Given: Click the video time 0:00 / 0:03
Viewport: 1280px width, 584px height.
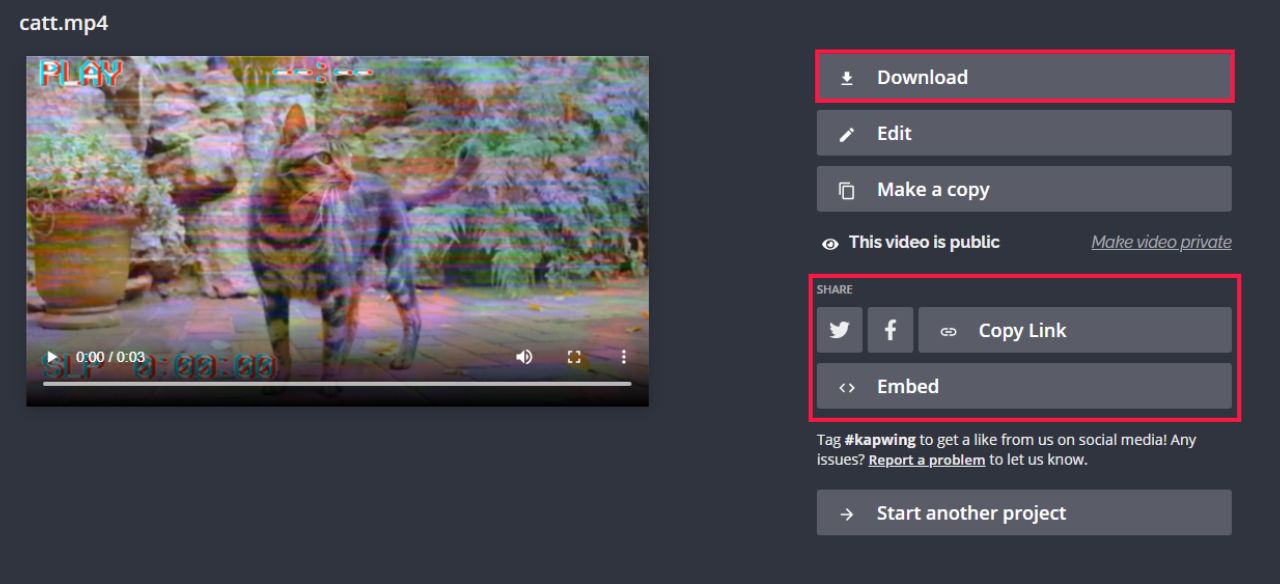Looking at the screenshot, I should (110, 357).
